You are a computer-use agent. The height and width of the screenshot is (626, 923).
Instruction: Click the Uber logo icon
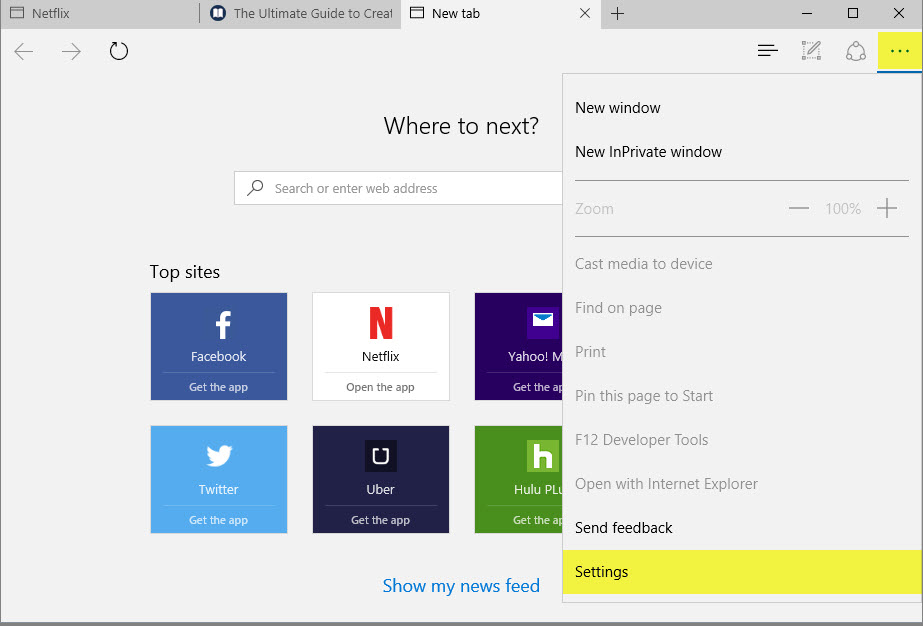381,456
